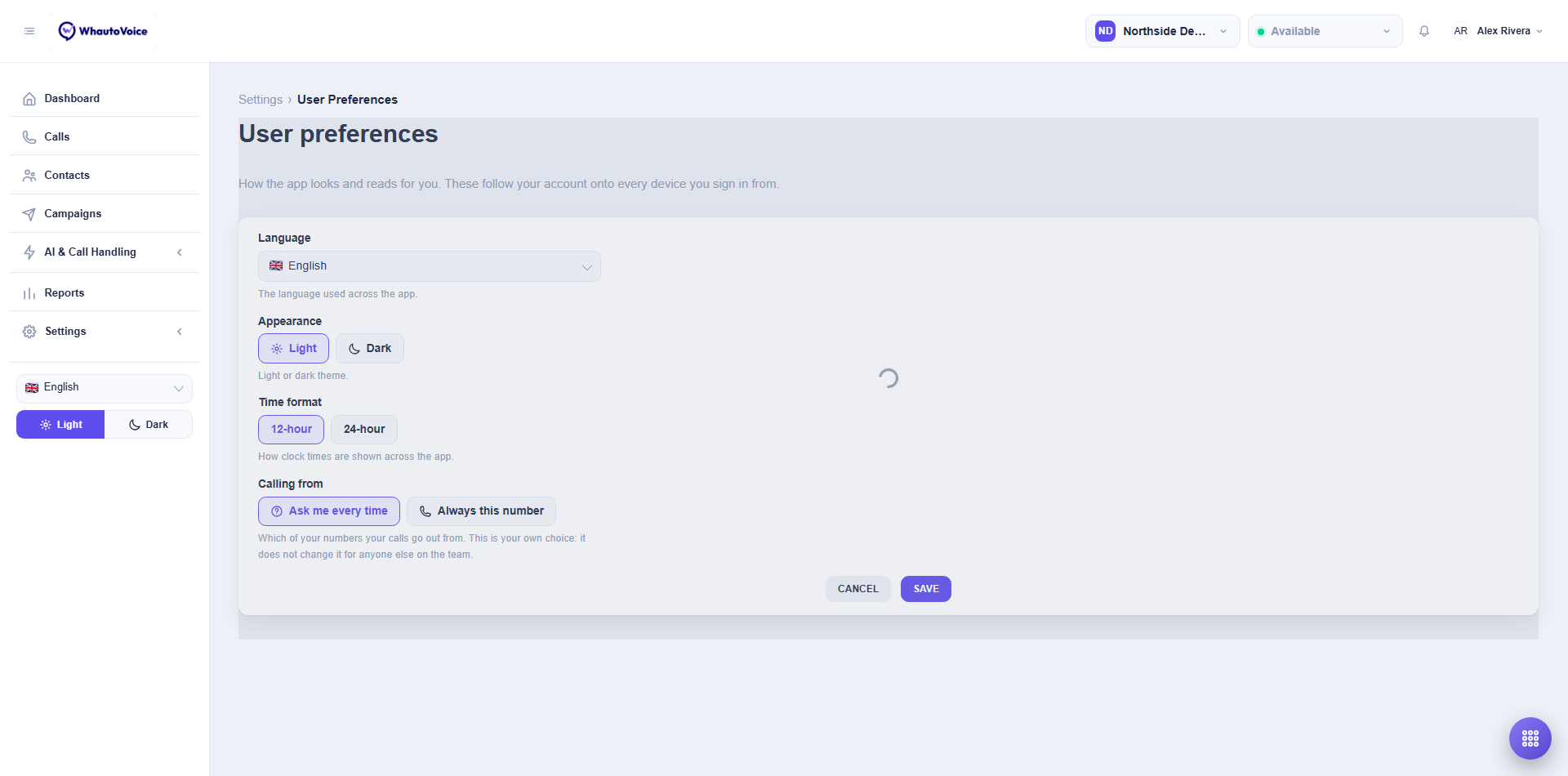Open the Language dropdown in preferences
This screenshot has width=1568, height=776.
coord(430,266)
